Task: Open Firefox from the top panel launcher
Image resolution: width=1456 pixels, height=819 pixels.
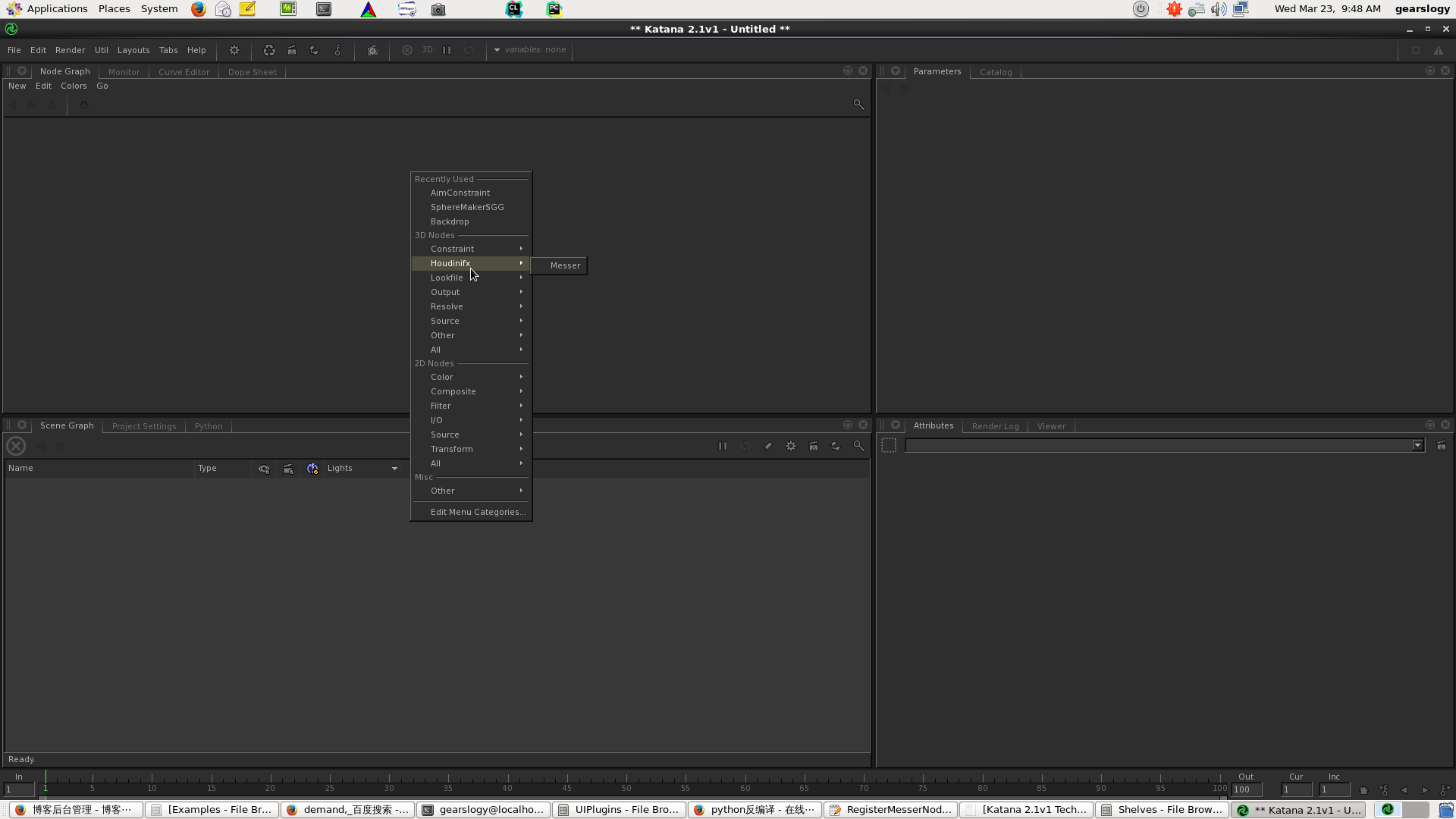Action: tap(199, 9)
